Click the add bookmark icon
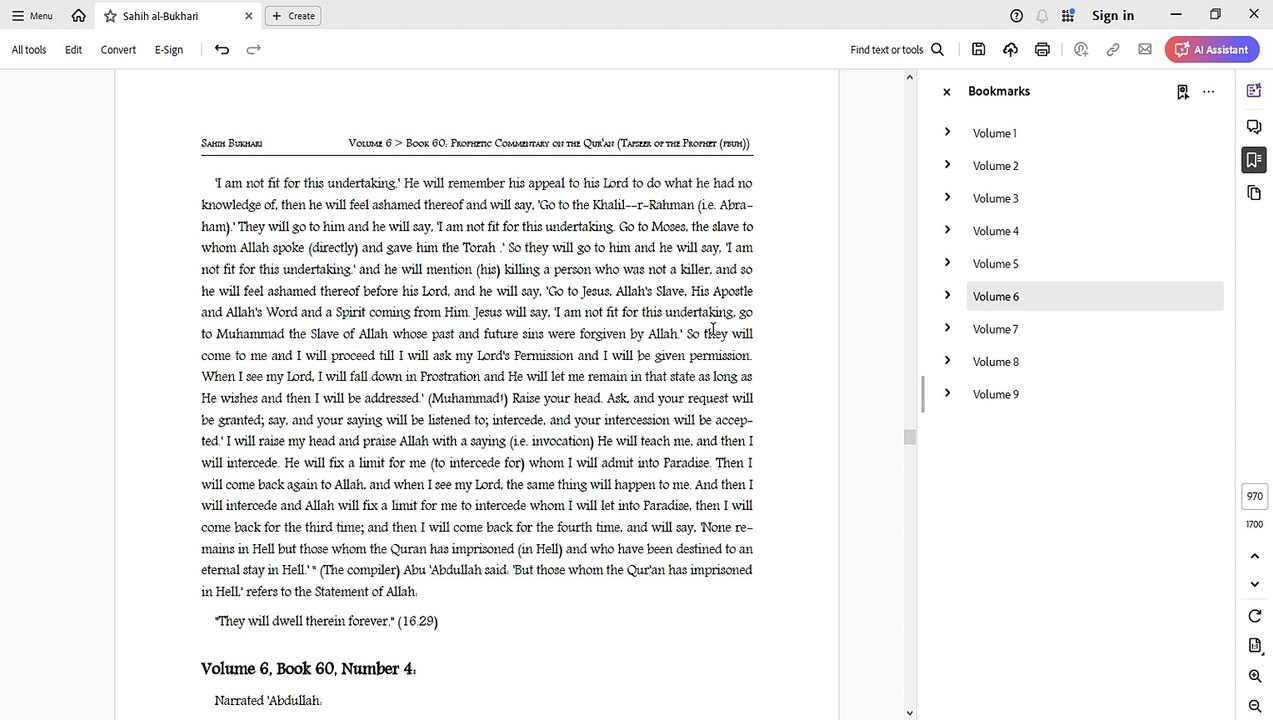This screenshot has width=1273, height=720. click(x=1182, y=92)
